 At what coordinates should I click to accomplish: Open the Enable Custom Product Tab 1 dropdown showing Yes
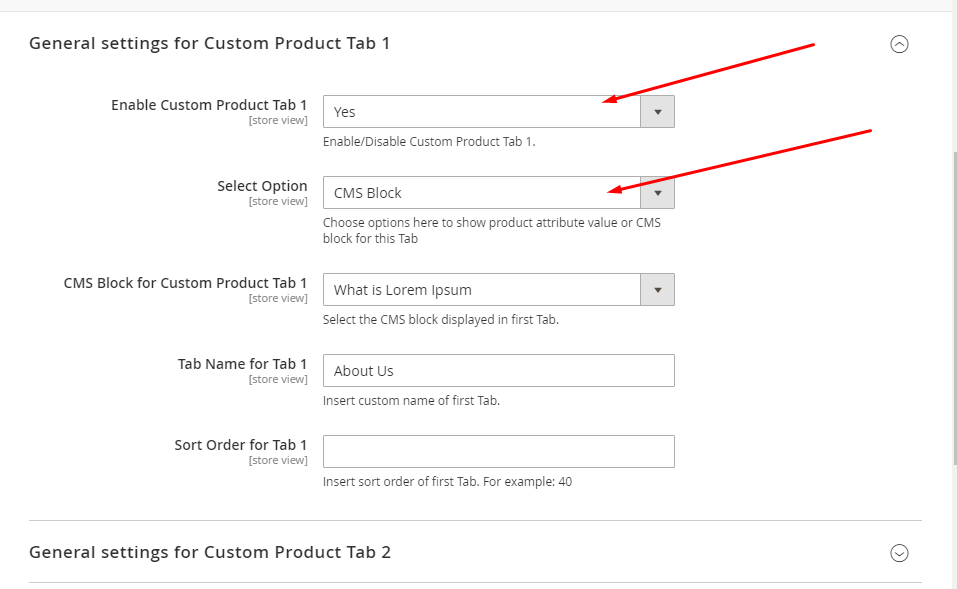click(481, 112)
